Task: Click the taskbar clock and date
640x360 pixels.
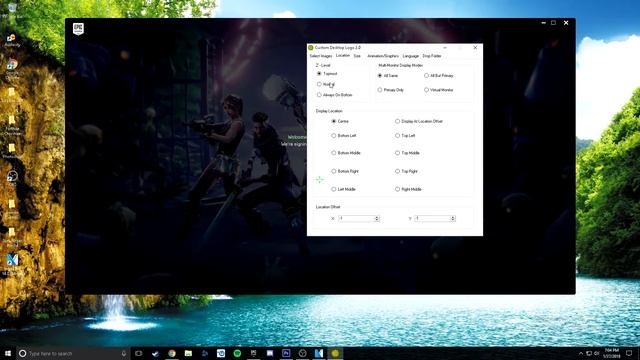Action: [611, 353]
